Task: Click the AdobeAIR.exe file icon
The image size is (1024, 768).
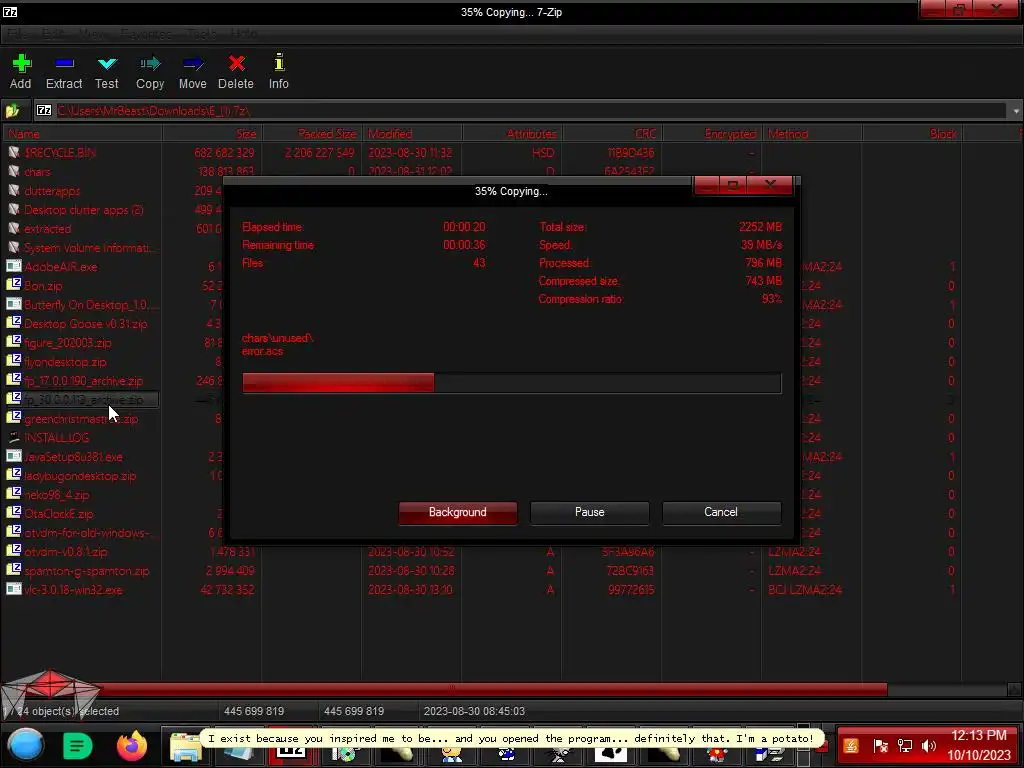Action: 14,266
